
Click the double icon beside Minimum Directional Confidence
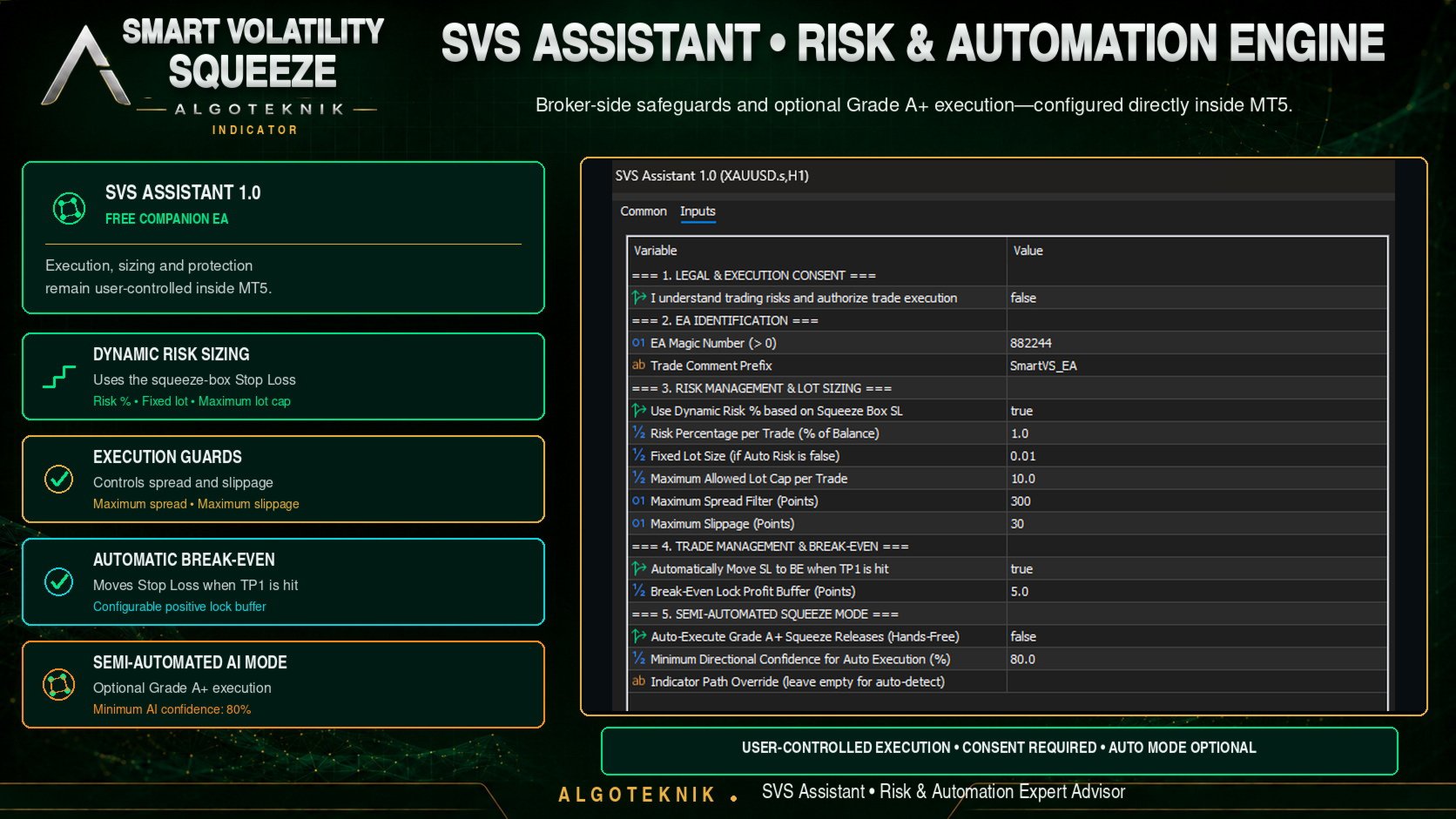[x=638, y=660]
